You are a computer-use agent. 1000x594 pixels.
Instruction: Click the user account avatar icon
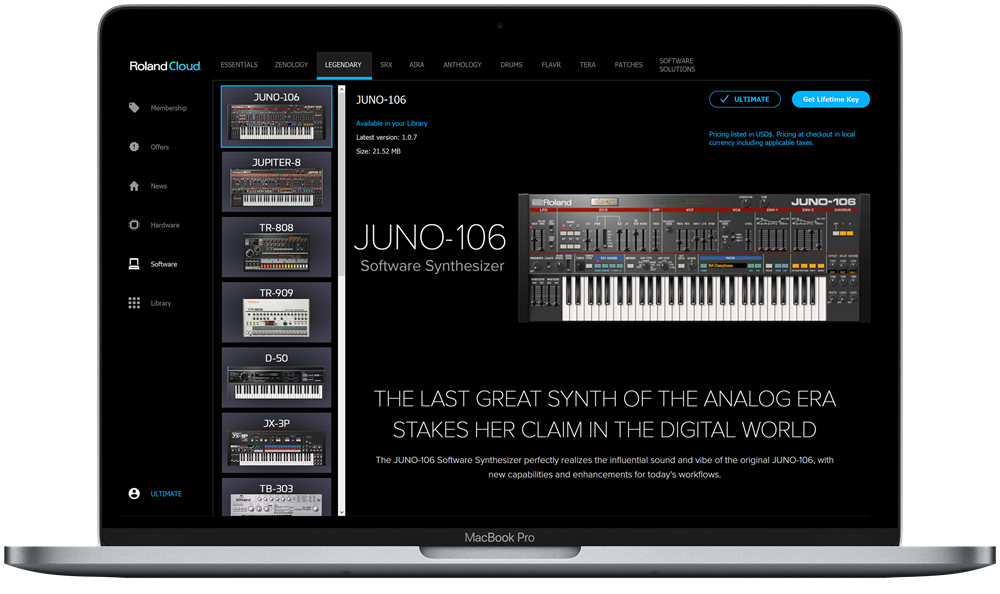point(134,493)
